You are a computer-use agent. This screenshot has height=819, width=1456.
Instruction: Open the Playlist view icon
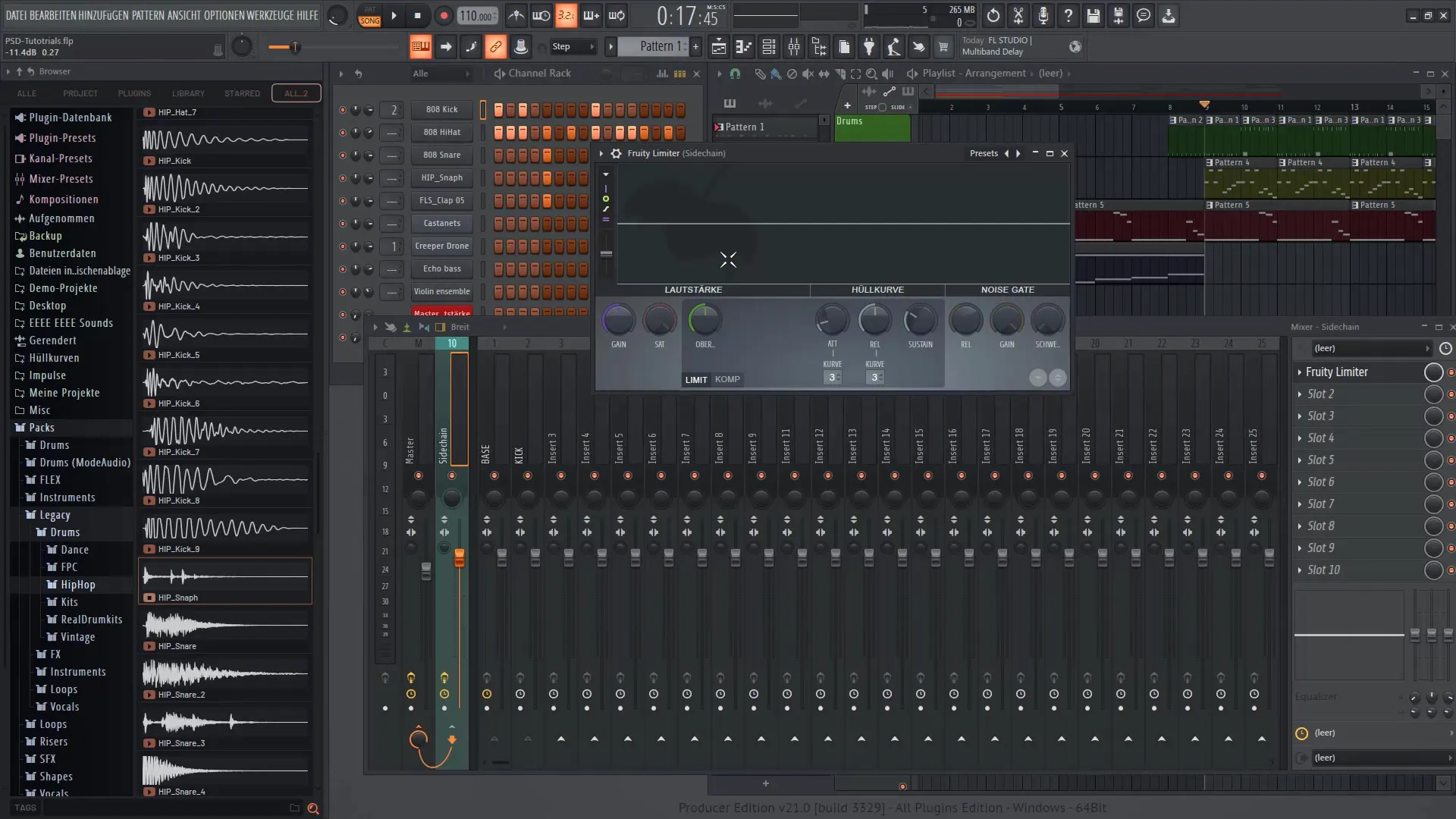pyautogui.click(x=718, y=47)
